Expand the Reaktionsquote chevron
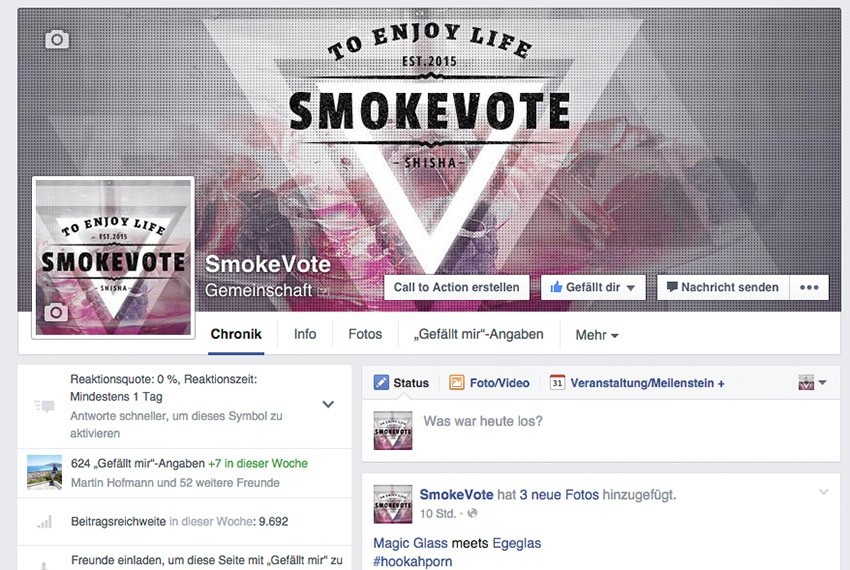The image size is (850, 570). (x=328, y=404)
